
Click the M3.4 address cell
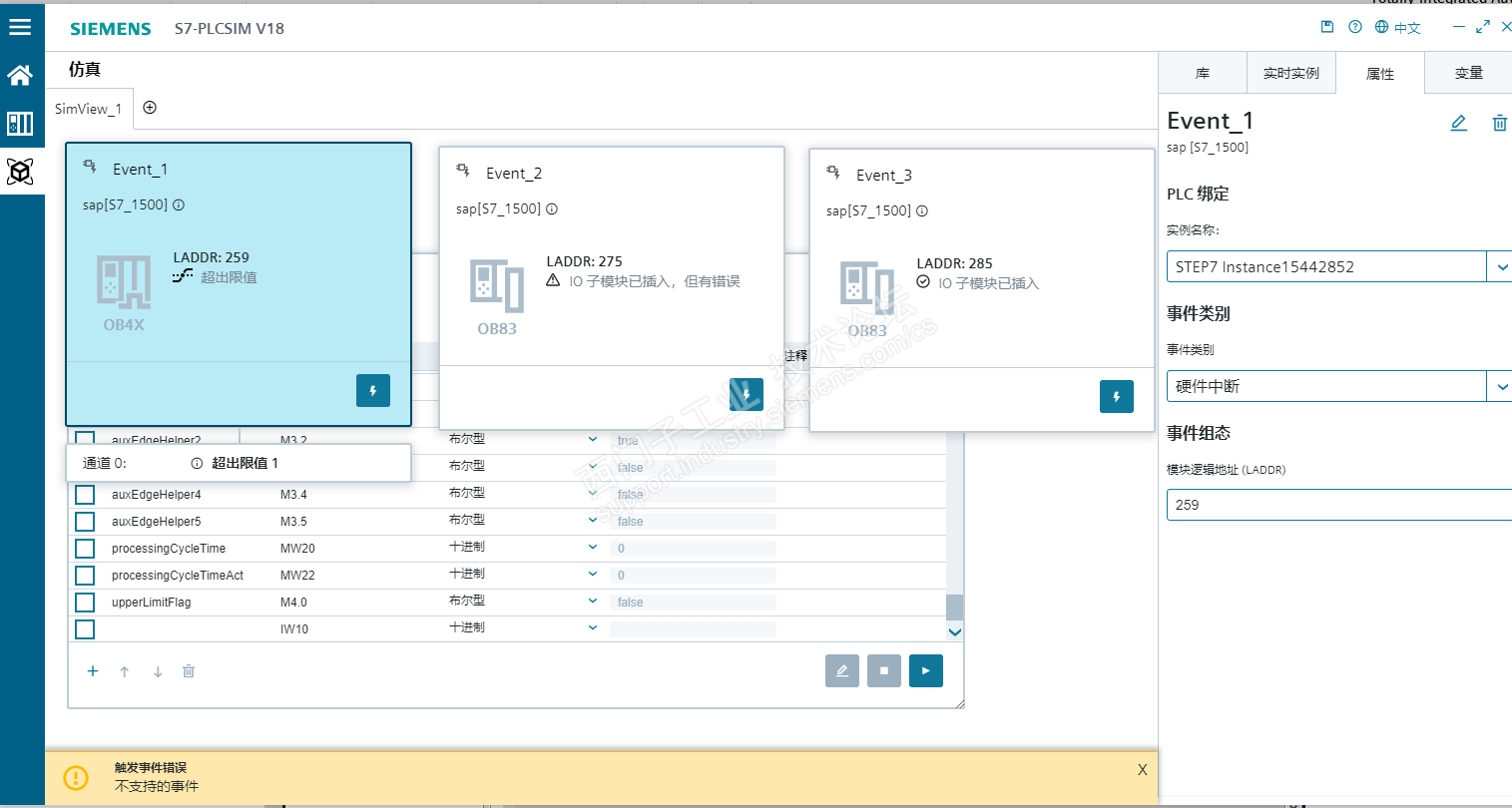click(x=293, y=495)
